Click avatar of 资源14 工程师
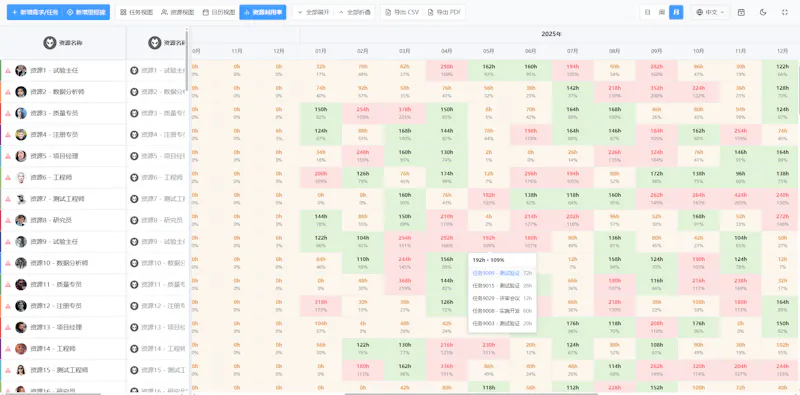The image size is (800, 395). tap(21, 349)
